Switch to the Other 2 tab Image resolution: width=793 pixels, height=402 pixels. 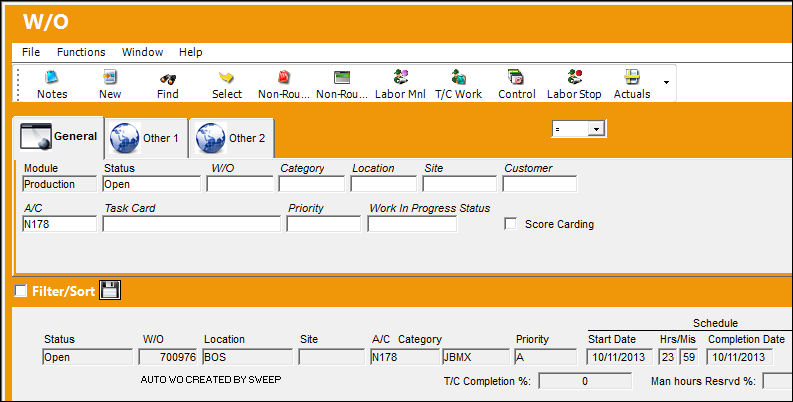tap(232, 138)
